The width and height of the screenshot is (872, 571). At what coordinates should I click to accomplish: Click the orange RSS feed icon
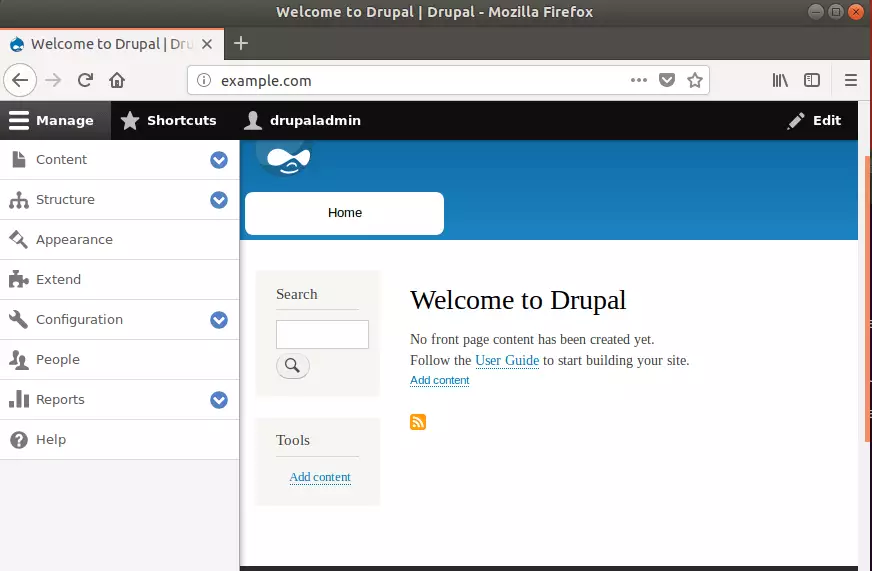click(418, 422)
